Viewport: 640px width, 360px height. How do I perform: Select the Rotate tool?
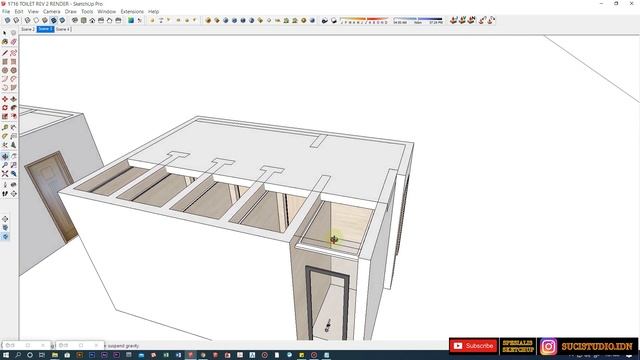click(x=5, y=108)
